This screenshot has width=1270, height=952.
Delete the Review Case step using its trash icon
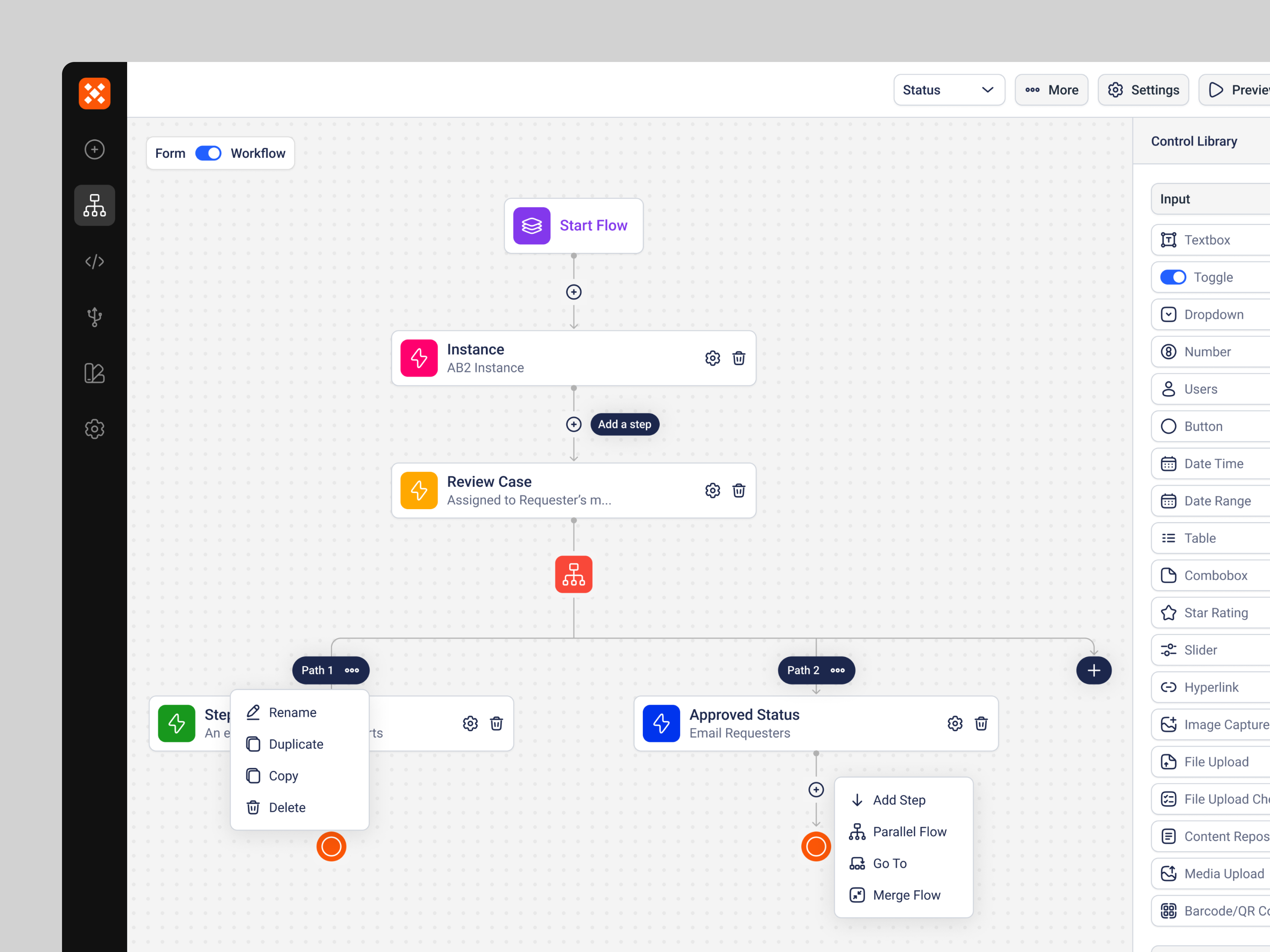[x=739, y=490]
